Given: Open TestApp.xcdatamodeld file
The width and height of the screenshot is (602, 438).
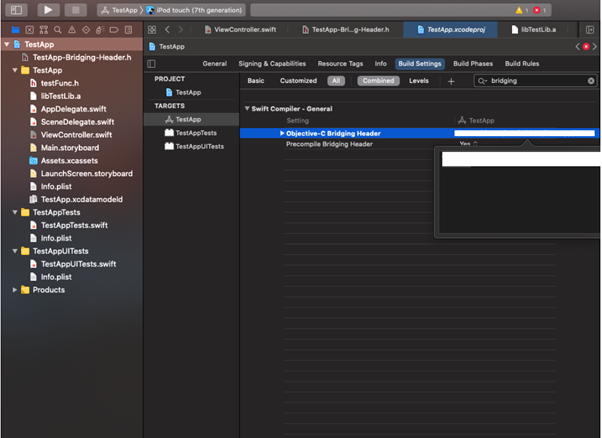Looking at the screenshot, I should pos(76,200).
